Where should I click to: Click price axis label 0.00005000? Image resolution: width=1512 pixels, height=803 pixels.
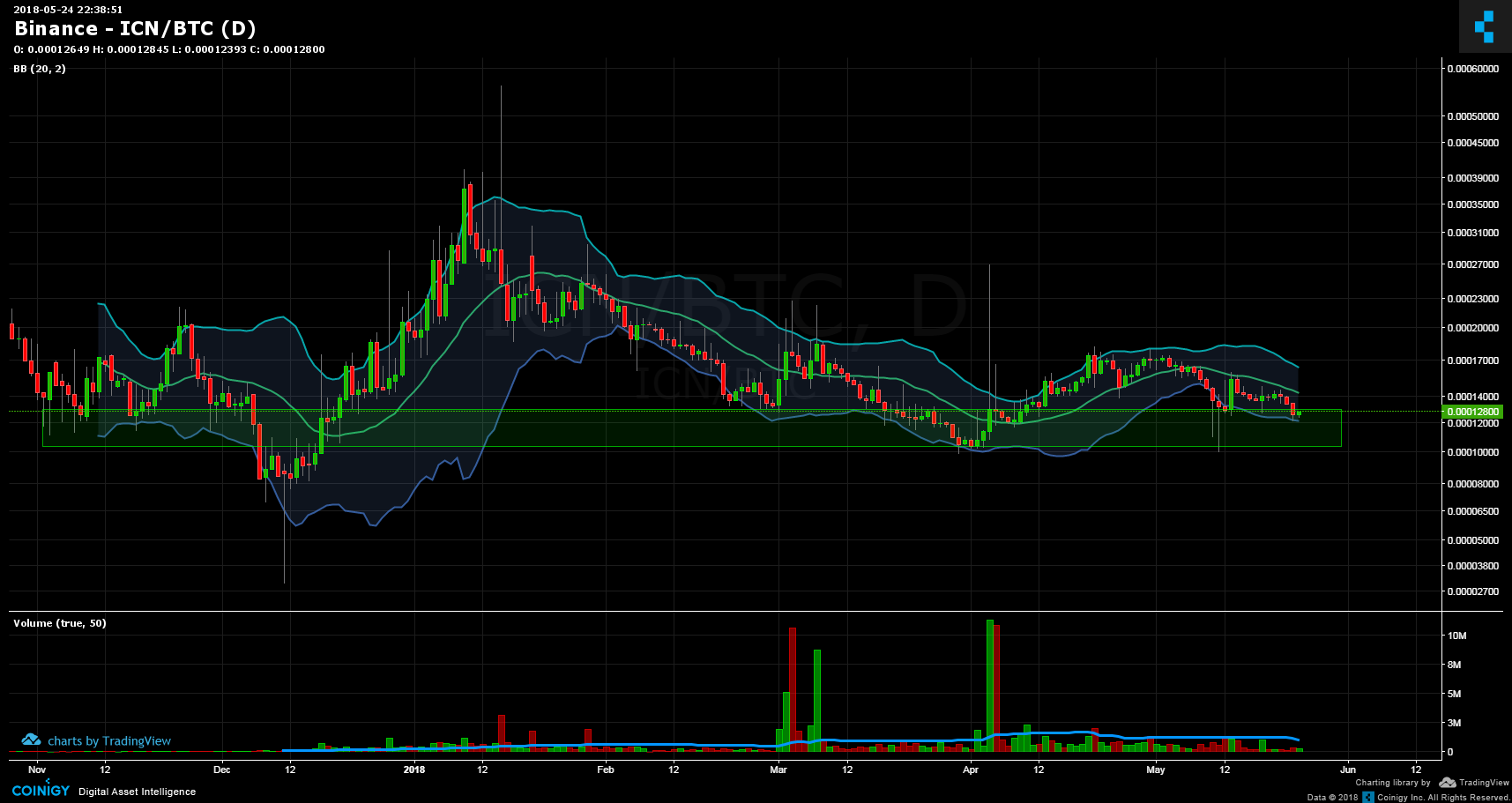1472,540
